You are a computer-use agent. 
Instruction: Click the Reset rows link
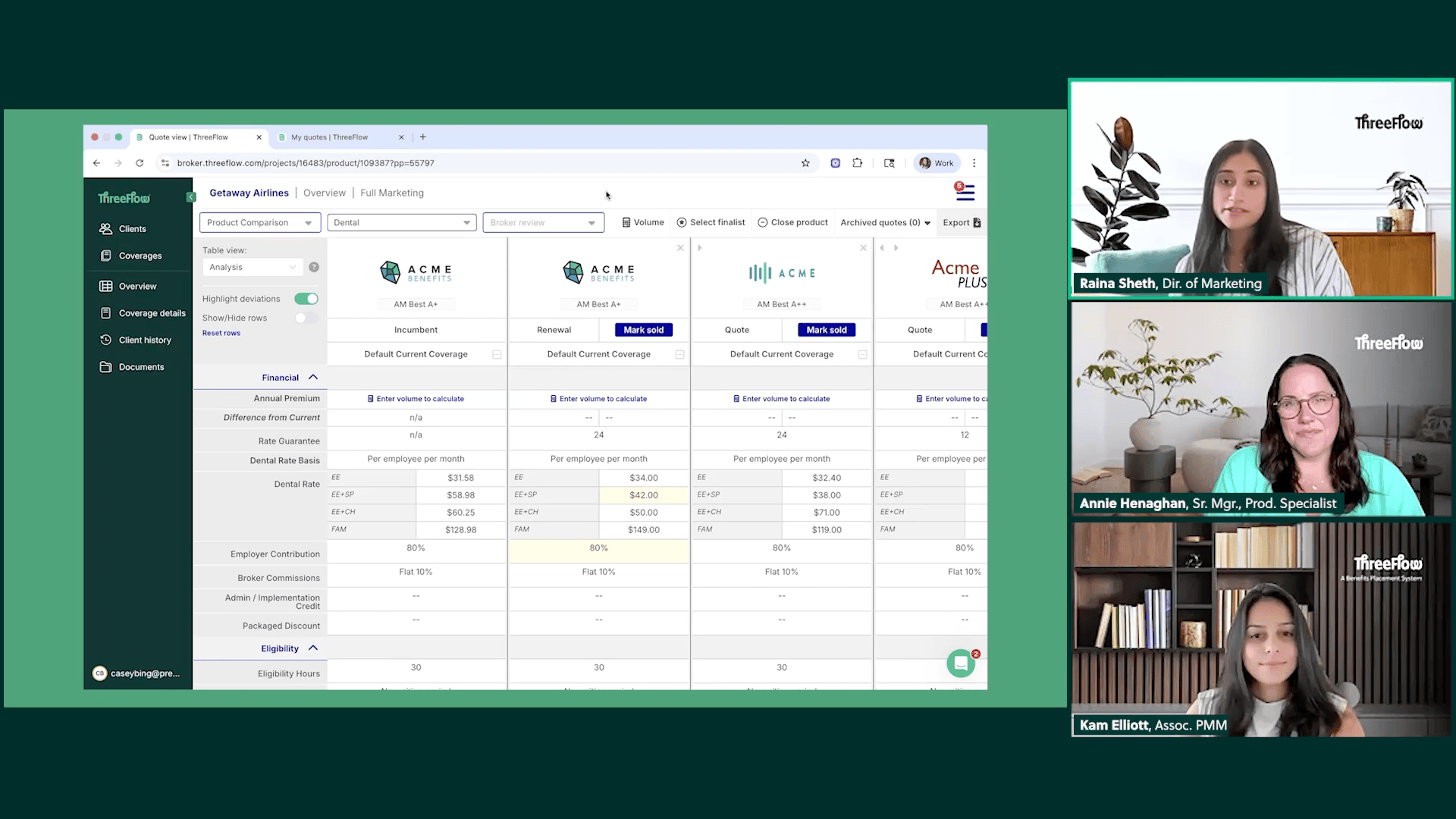coord(221,334)
